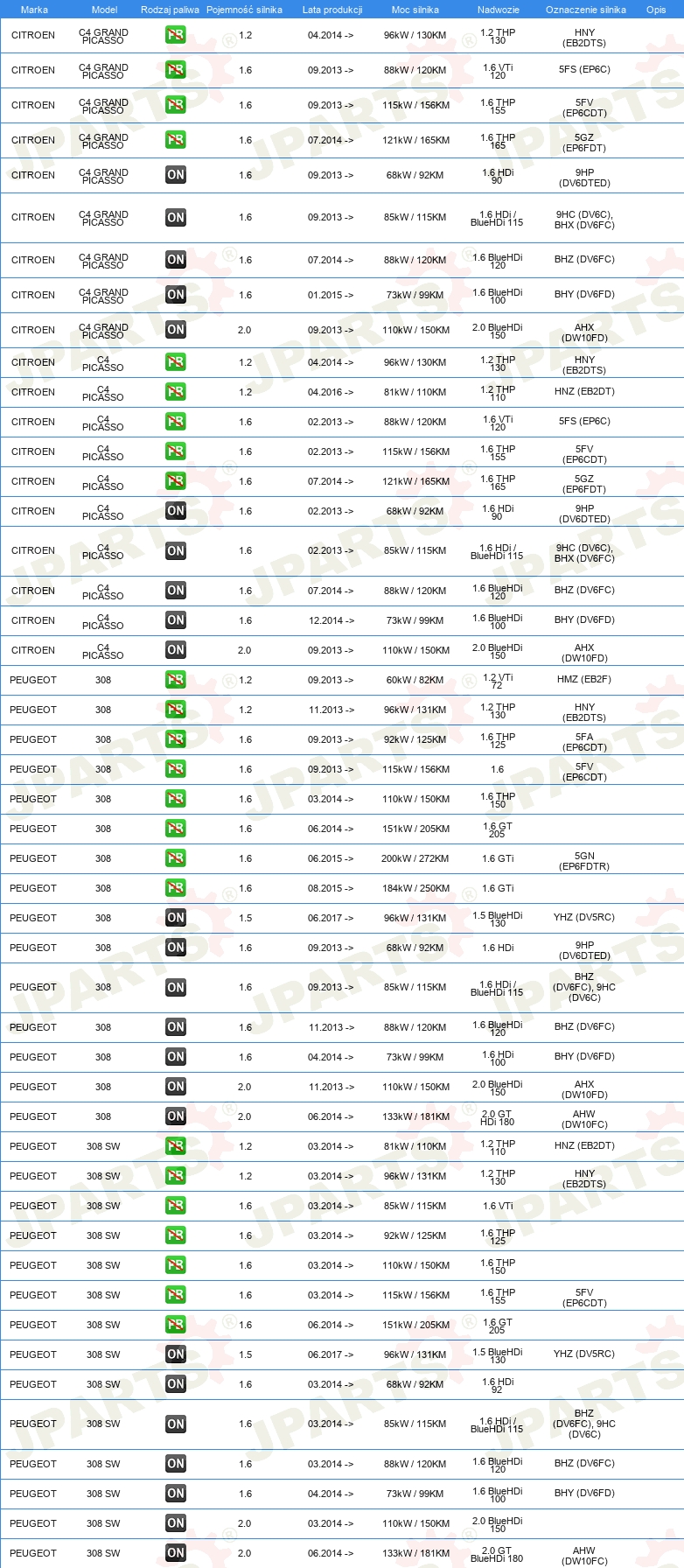Click PB icon in Citroen 81kW/110KM HNZ row
The height and width of the screenshot is (1568, 684).
coord(176,392)
